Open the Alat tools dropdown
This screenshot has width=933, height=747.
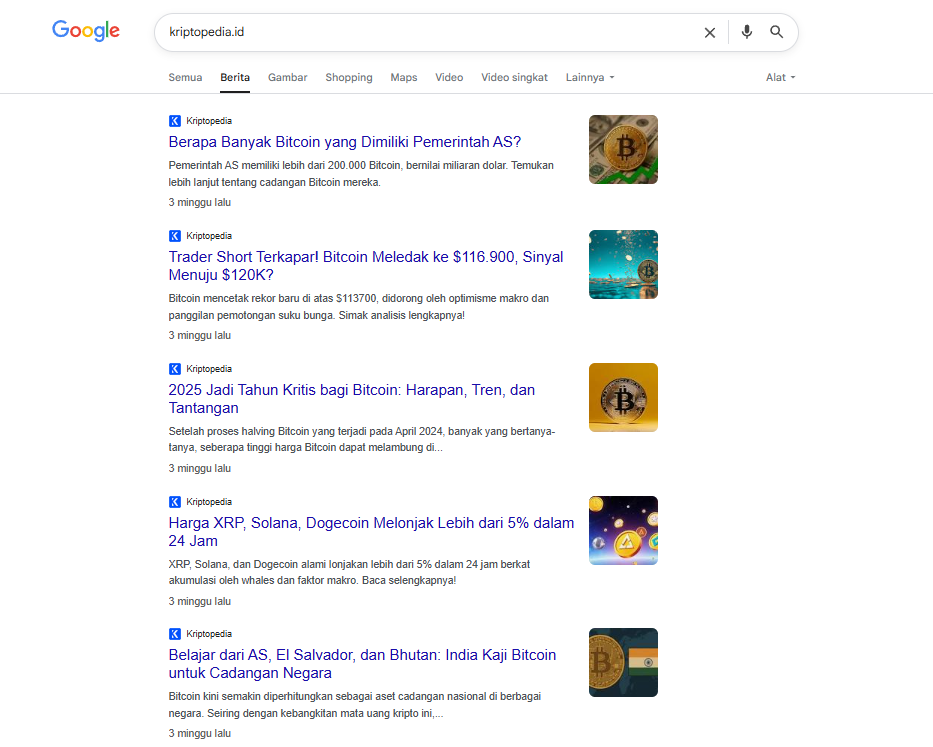[780, 77]
